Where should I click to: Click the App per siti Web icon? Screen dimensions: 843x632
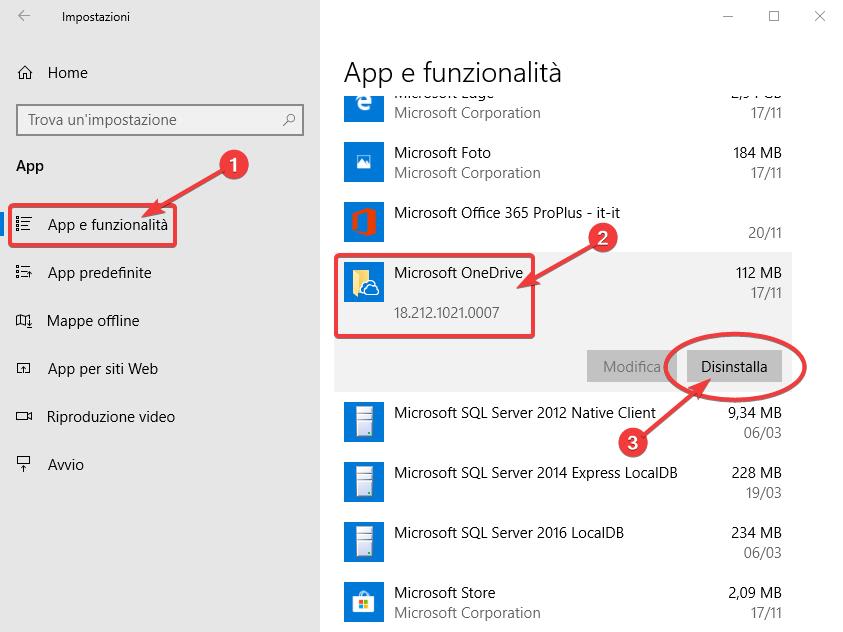[24, 369]
